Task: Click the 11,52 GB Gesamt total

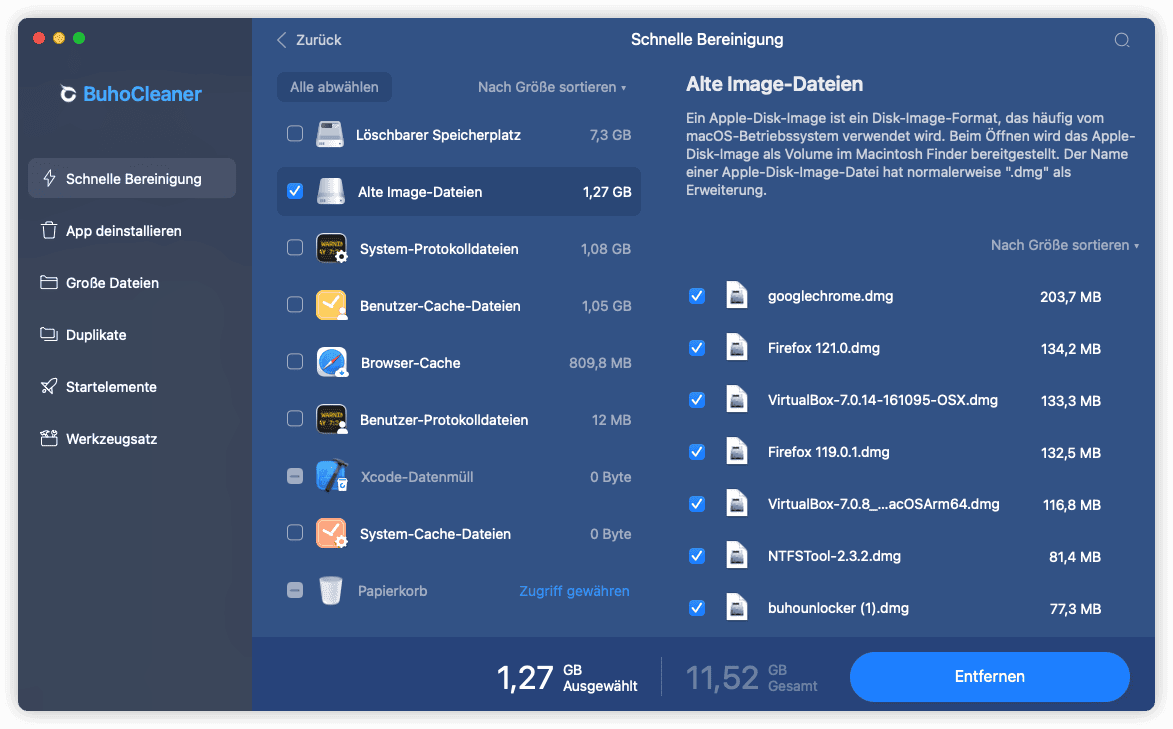Action: 752,677
